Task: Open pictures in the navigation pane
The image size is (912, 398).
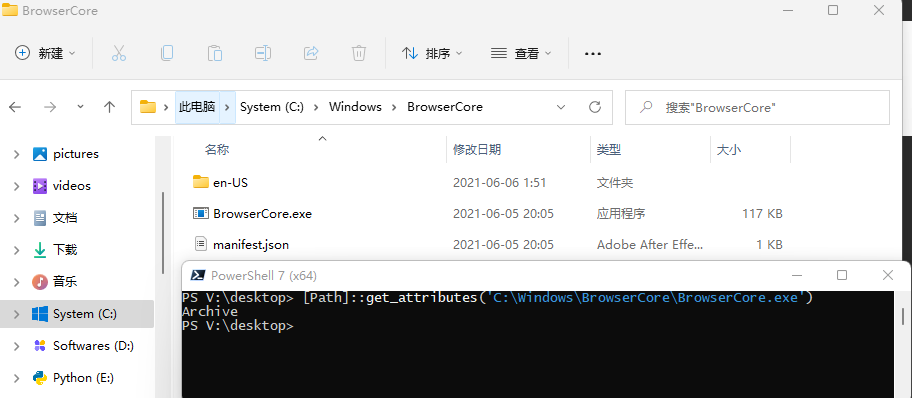Action: point(76,154)
